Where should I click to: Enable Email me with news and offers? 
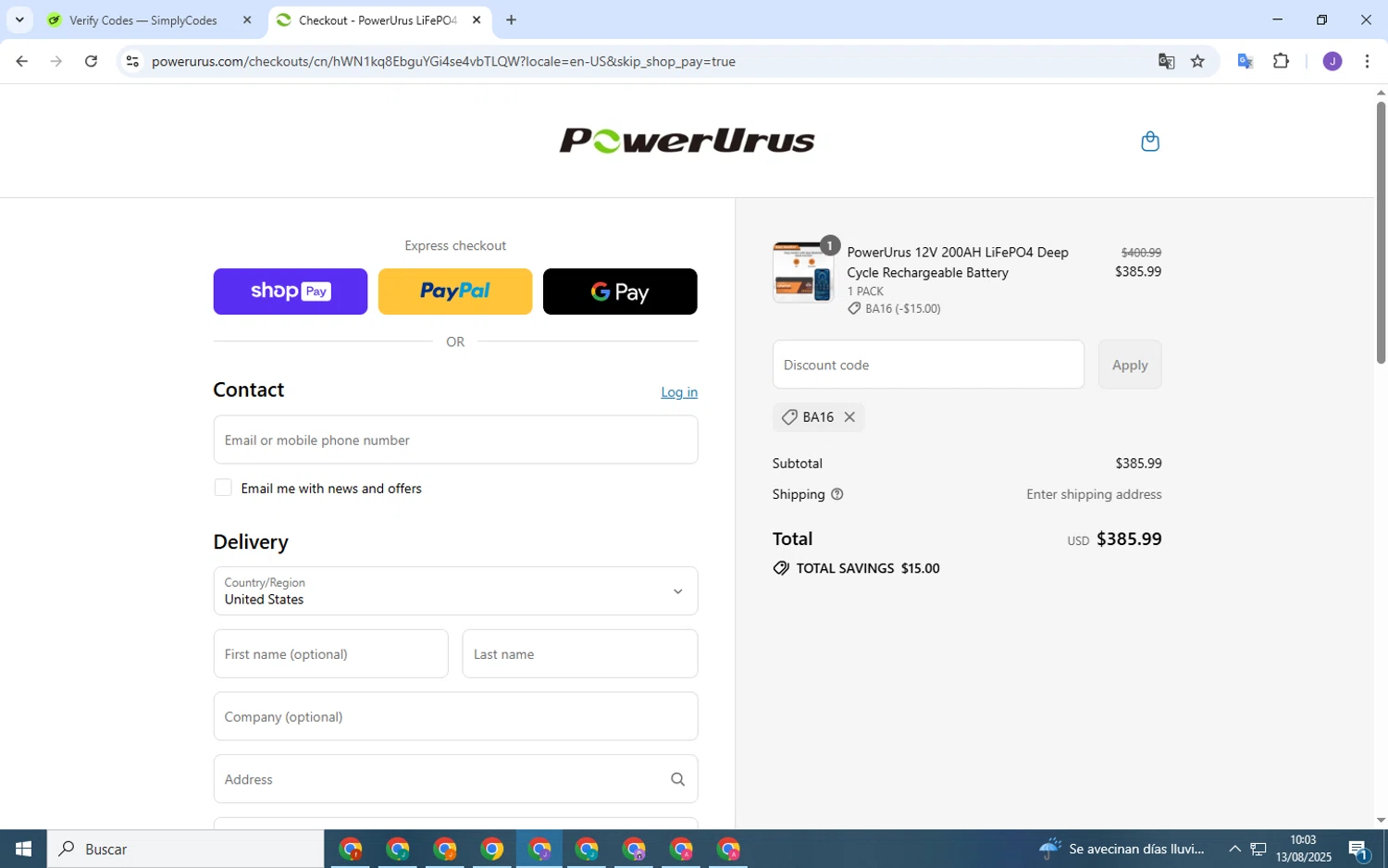point(223,488)
